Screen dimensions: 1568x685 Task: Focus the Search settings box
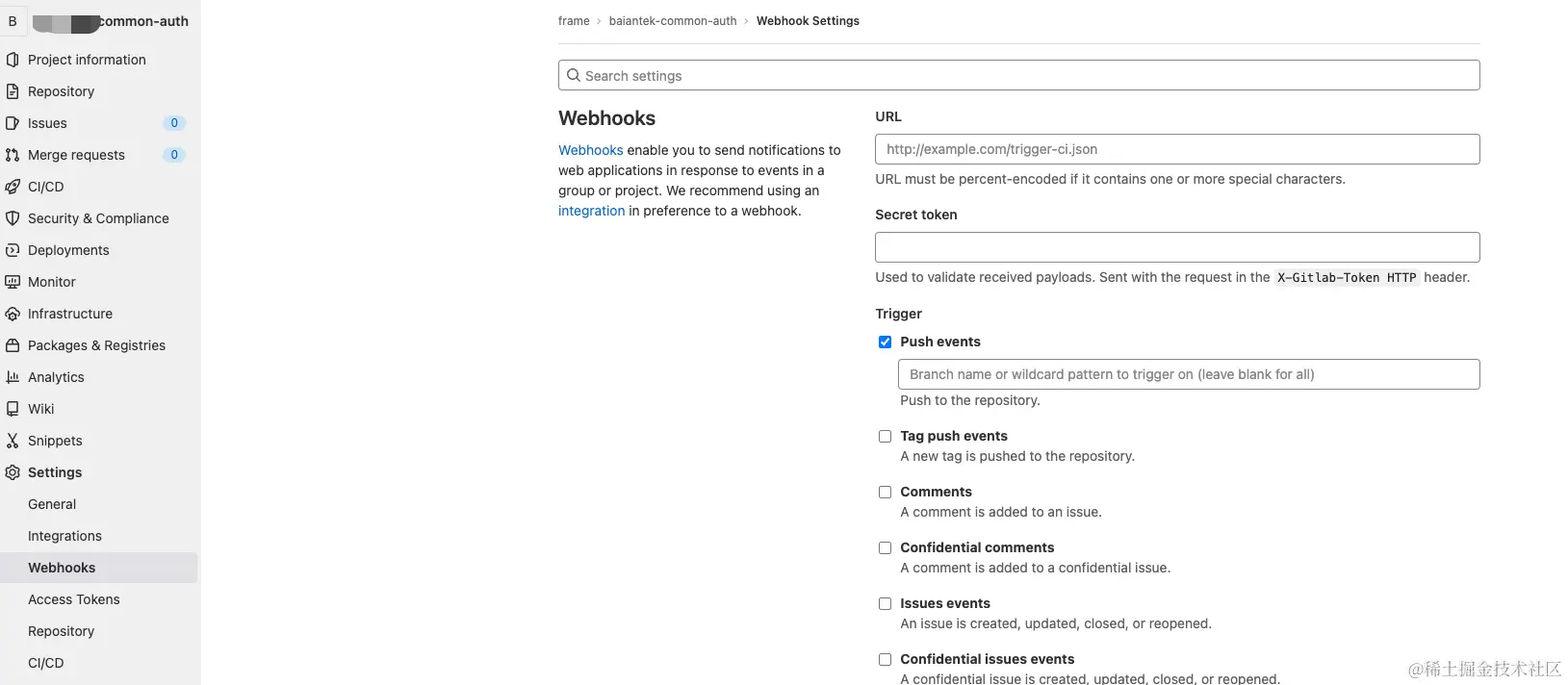(1018, 75)
